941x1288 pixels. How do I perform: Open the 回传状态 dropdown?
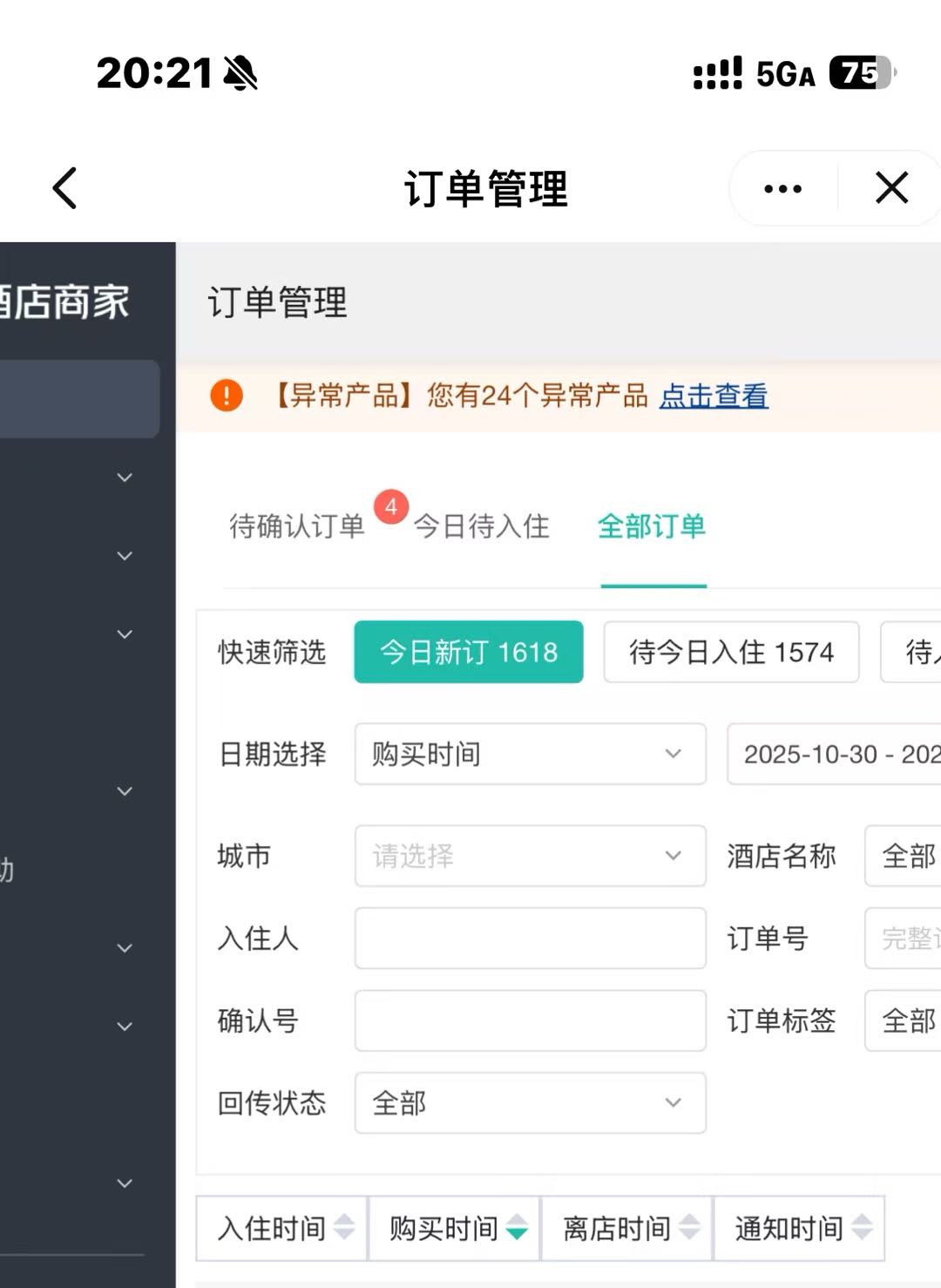click(x=530, y=1103)
